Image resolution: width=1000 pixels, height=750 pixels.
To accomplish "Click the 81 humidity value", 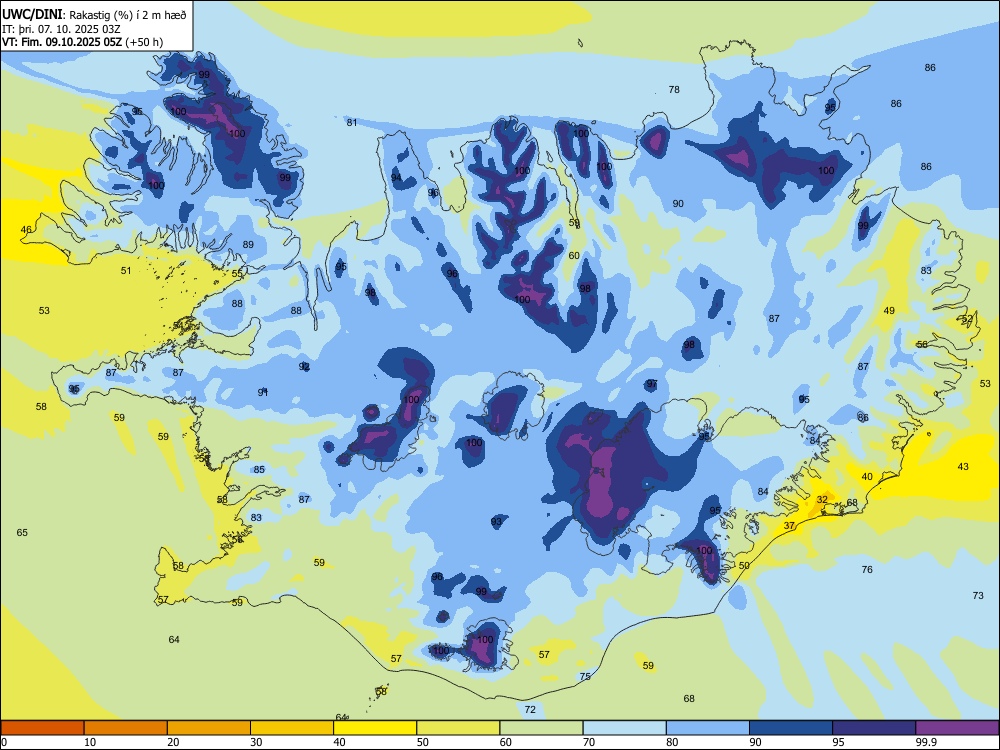I will [352, 122].
